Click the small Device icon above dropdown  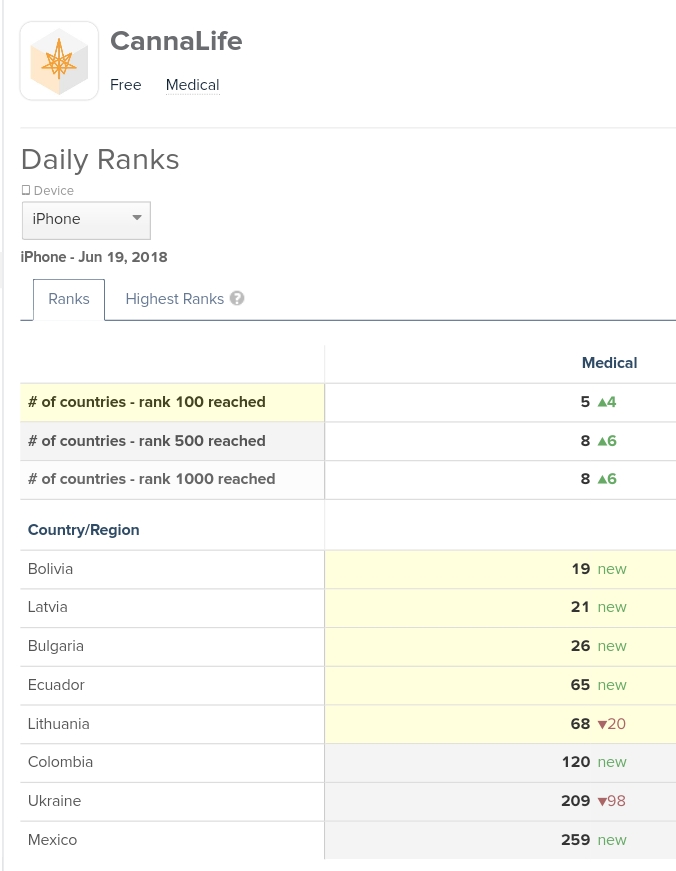pos(26,190)
